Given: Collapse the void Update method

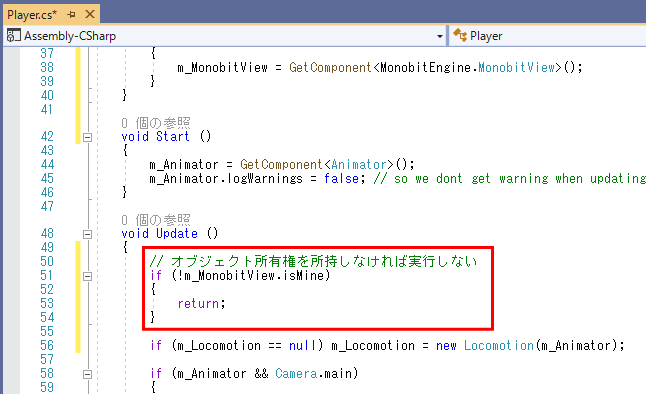Looking at the screenshot, I should pyautogui.click(x=87, y=235).
